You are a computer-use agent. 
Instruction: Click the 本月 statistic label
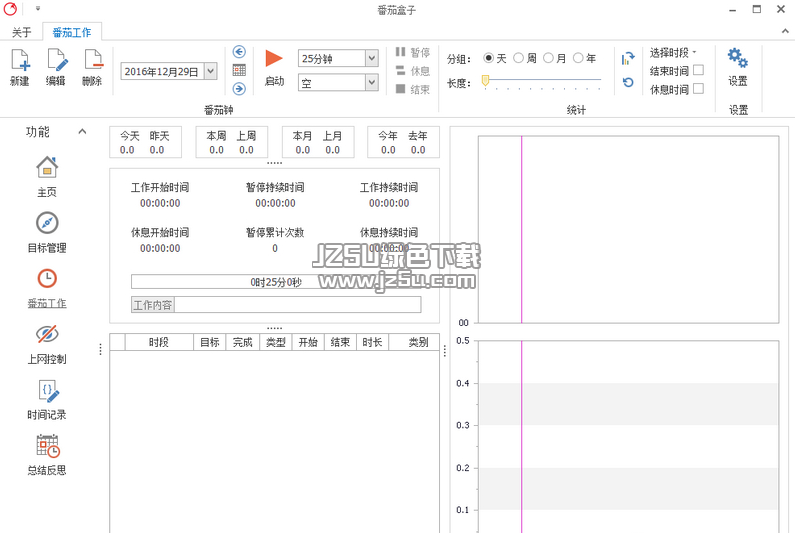(x=303, y=136)
